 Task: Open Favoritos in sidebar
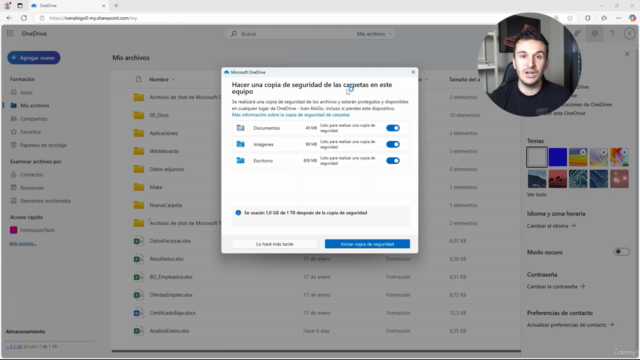[30, 132]
